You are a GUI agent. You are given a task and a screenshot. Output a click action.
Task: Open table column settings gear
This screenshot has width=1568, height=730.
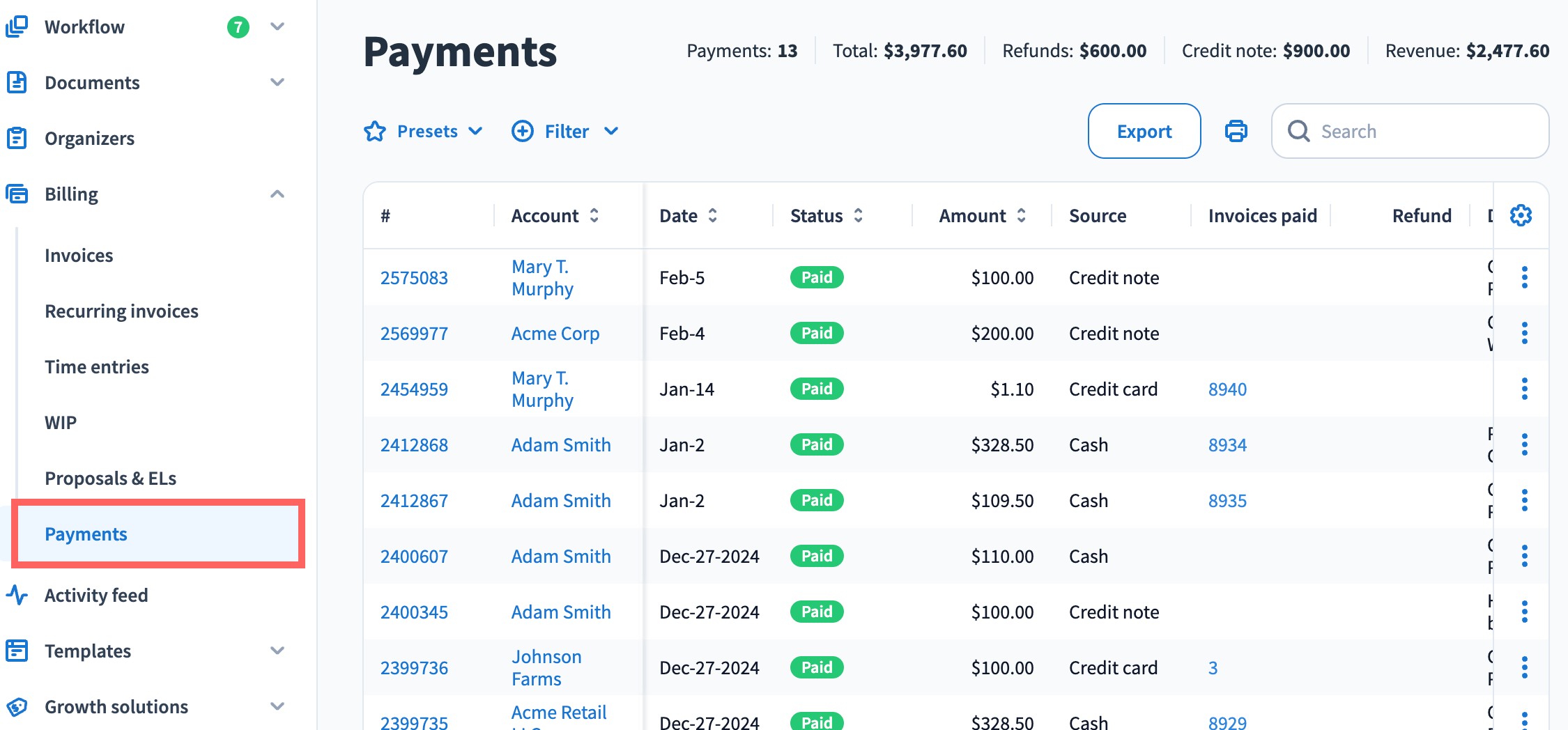pyautogui.click(x=1521, y=215)
